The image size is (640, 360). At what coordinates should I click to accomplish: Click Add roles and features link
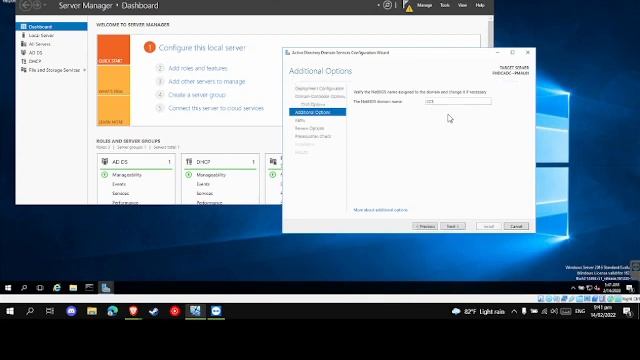pyautogui.click(x=198, y=68)
